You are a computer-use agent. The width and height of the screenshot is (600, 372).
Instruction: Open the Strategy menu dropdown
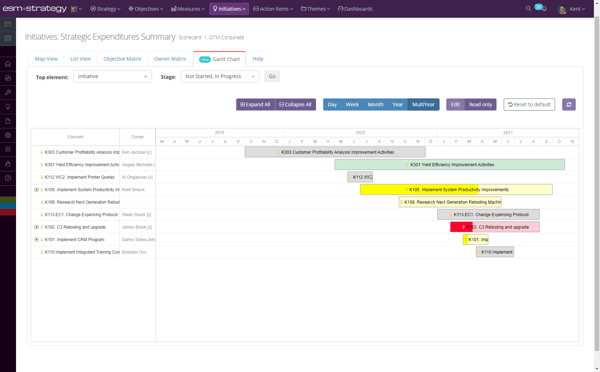[105, 9]
